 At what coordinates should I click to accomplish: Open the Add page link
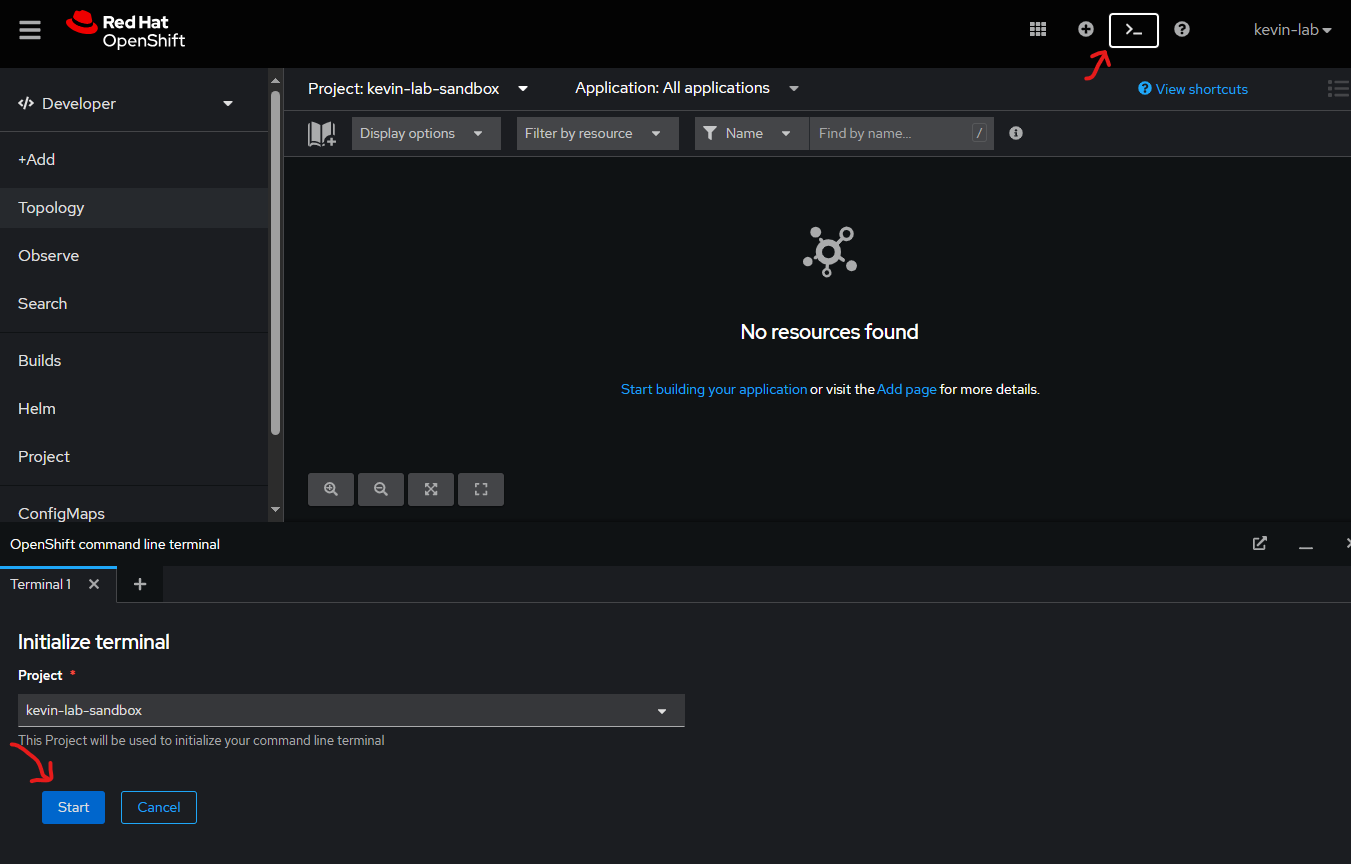coord(907,389)
